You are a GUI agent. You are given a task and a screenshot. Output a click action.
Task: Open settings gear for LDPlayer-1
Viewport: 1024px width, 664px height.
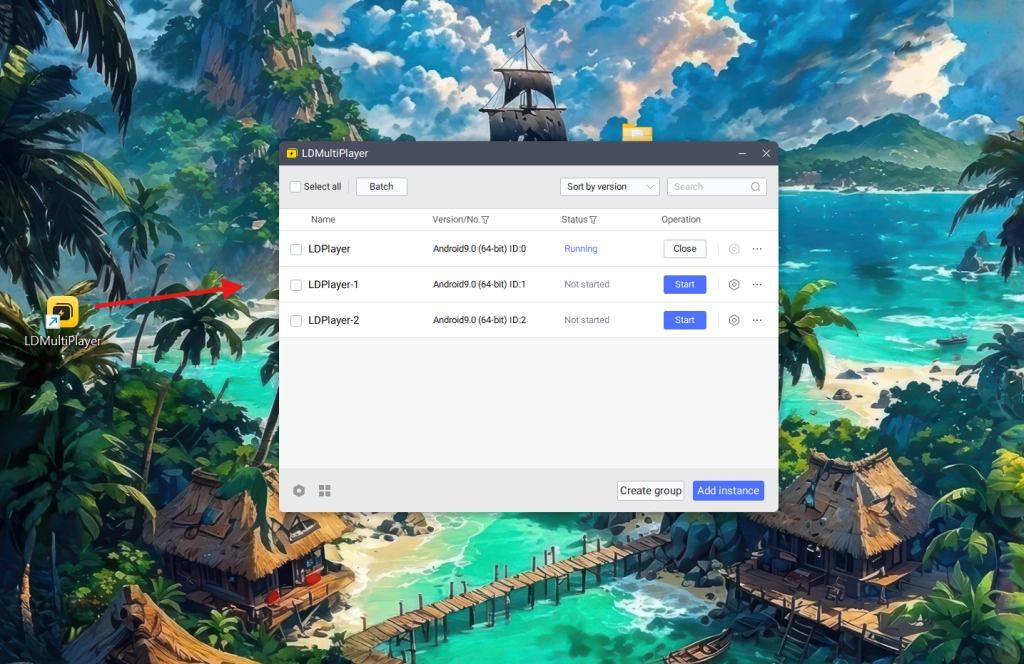click(x=734, y=285)
